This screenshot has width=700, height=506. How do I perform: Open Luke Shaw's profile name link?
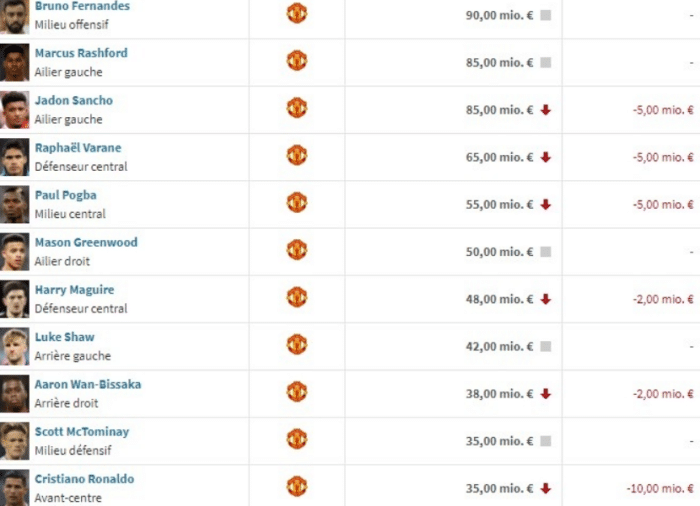65,337
